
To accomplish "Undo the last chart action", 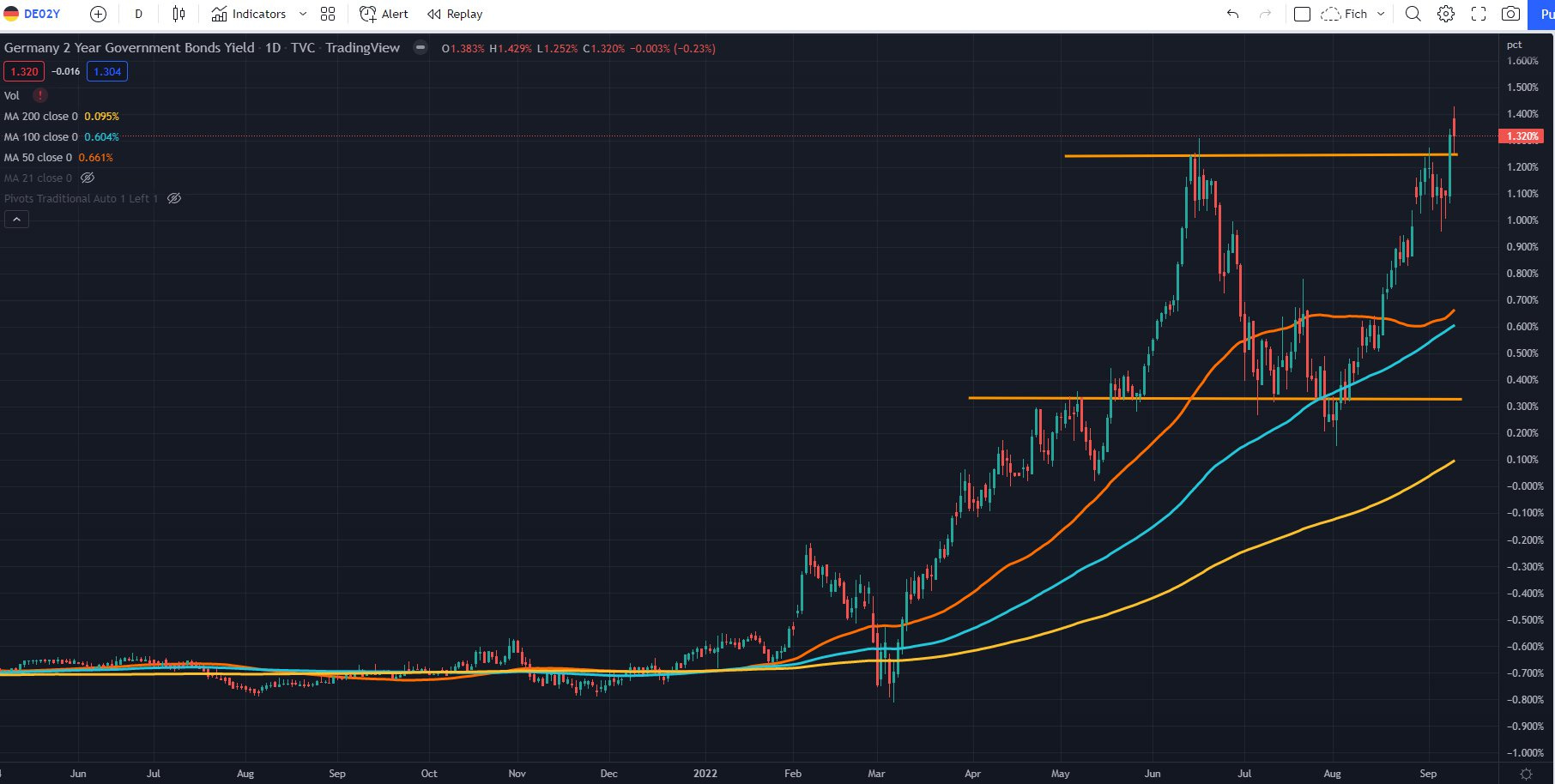I will point(1233,14).
